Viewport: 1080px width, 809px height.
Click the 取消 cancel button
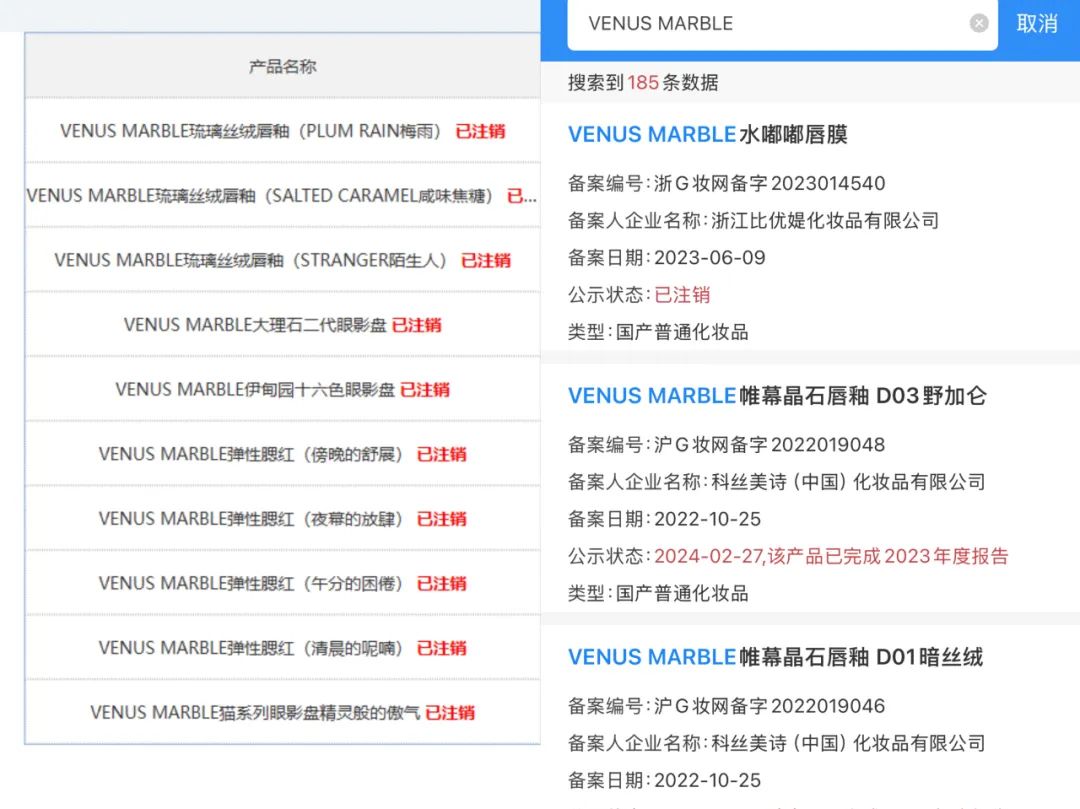(x=1037, y=24)
